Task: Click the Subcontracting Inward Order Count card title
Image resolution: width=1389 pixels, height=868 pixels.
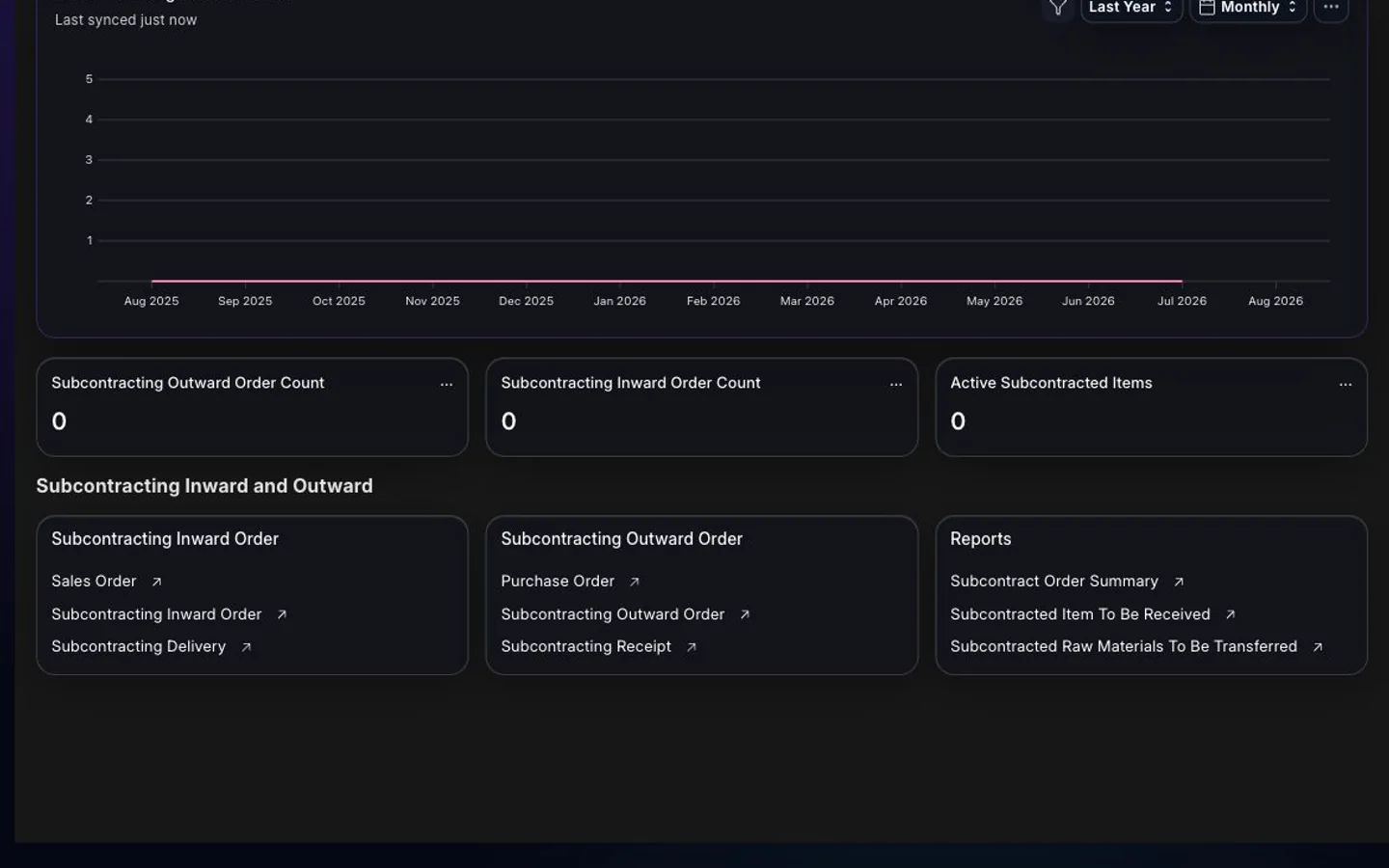Action: [x=631, y=383]
